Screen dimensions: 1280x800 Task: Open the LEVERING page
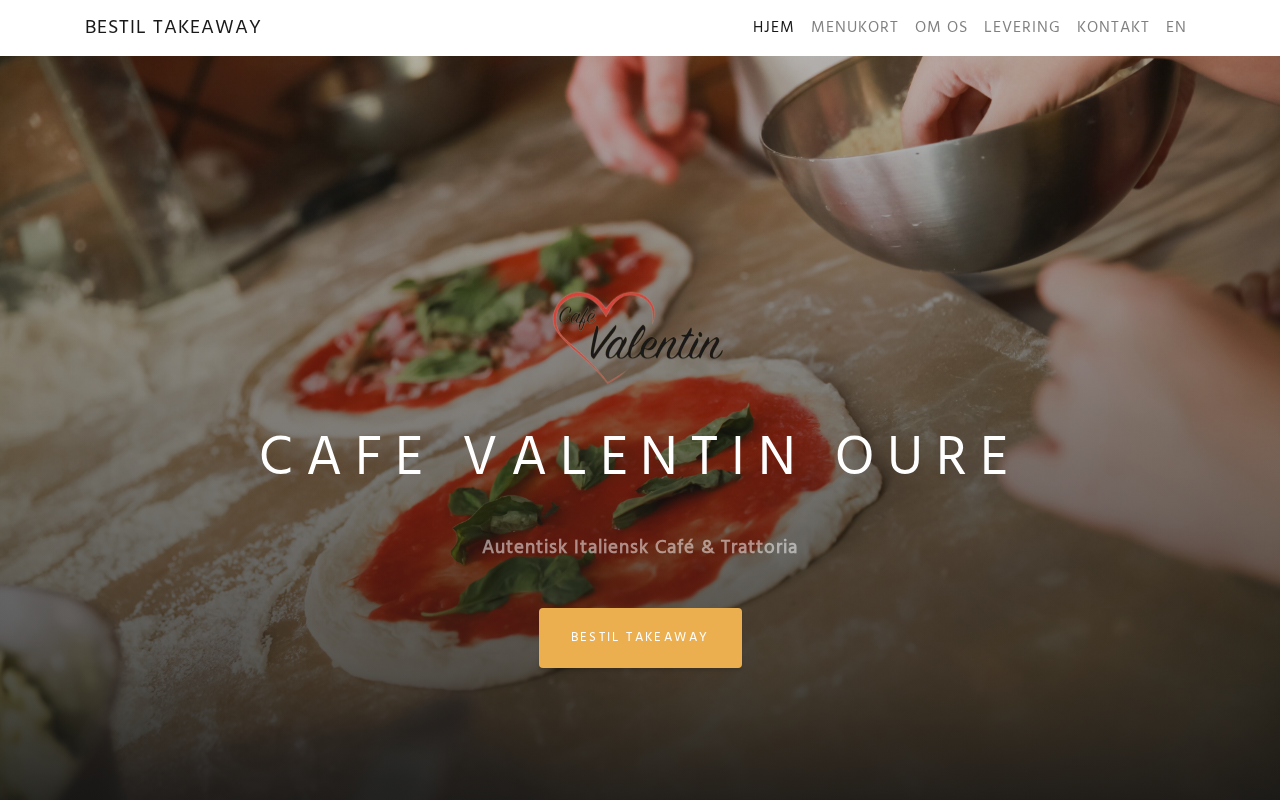pos(1022,27)
